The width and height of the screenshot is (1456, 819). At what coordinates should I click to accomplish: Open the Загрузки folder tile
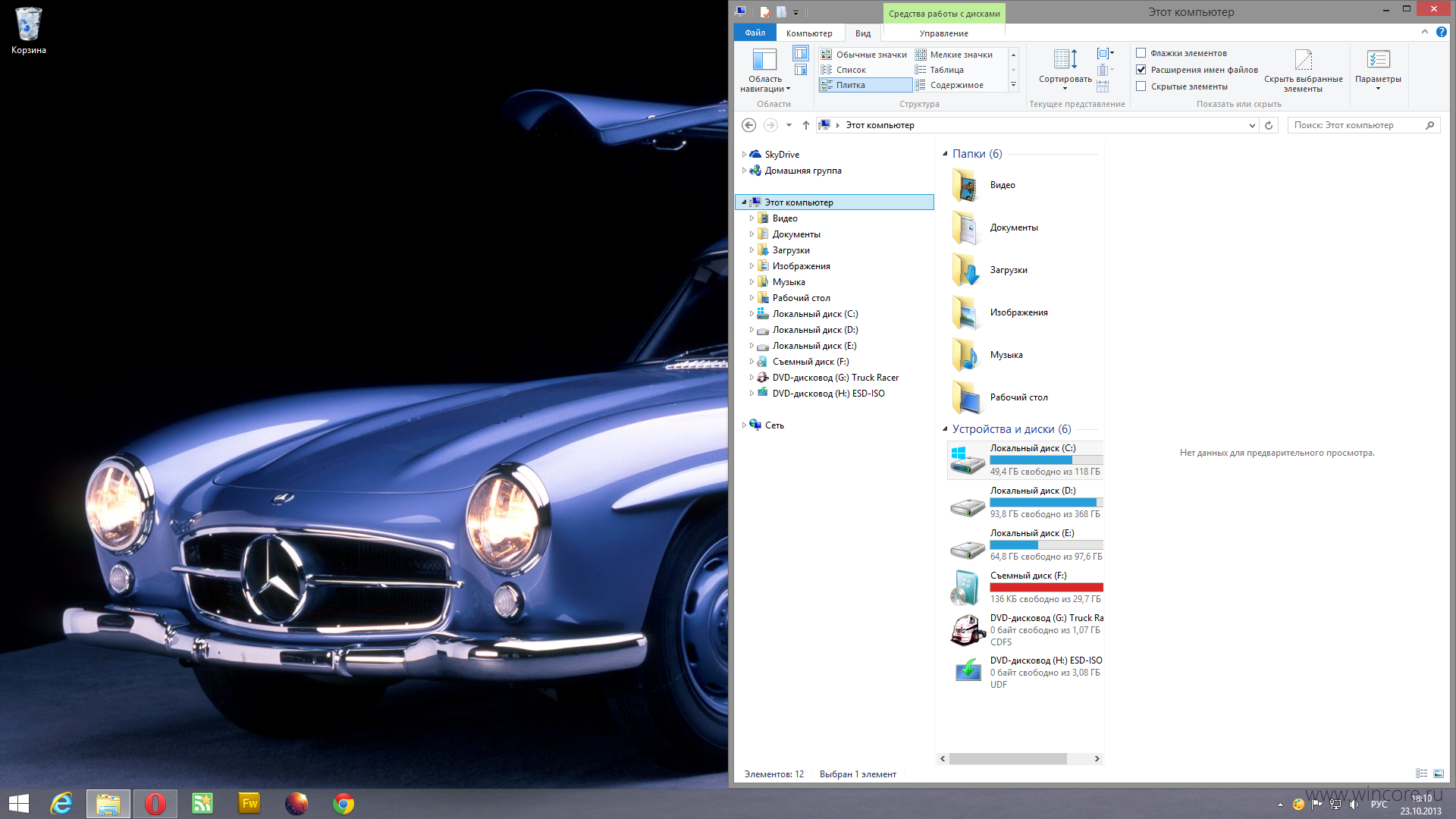[x=1024, y=270]
